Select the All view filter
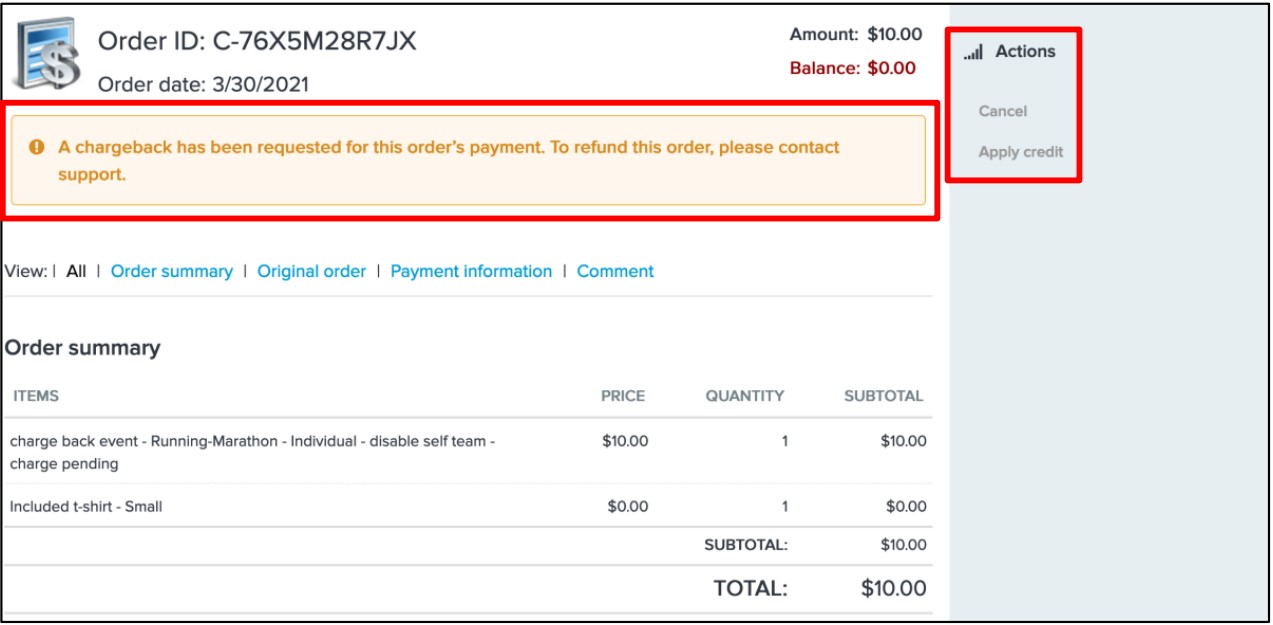Screen dimensions: 1273x625 [x=76, y=271]
